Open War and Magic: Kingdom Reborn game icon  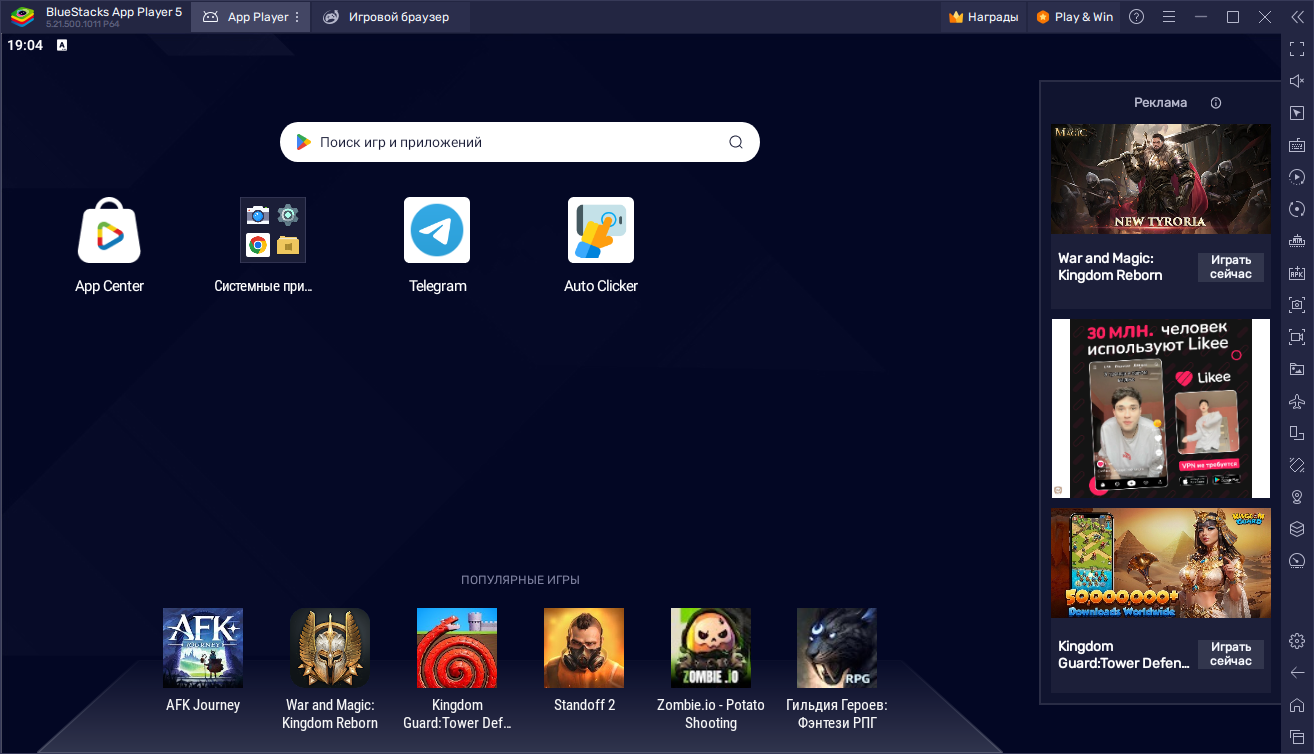coord(330,648)
